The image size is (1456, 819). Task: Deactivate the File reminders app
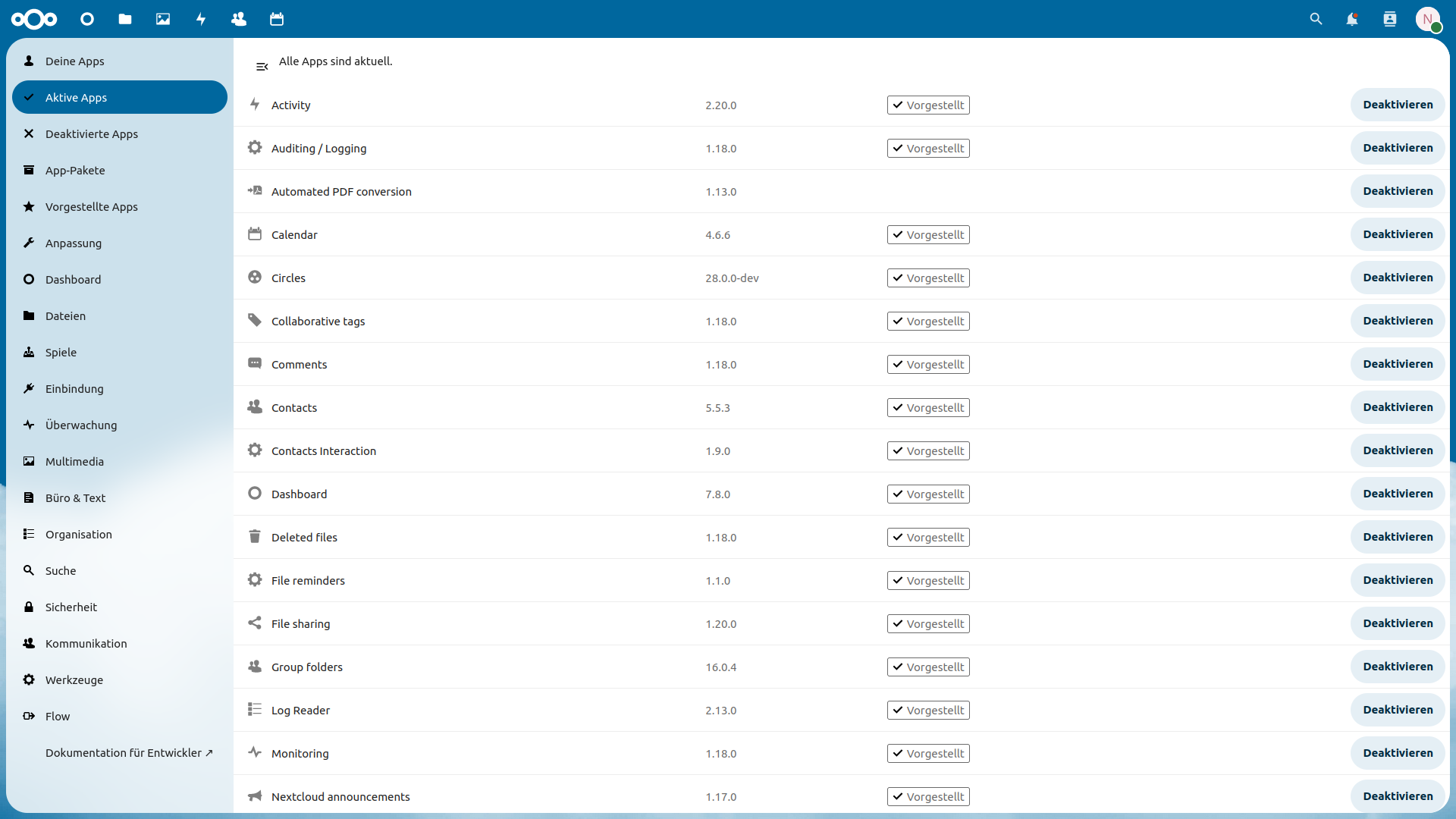[x=1398, y=580]
